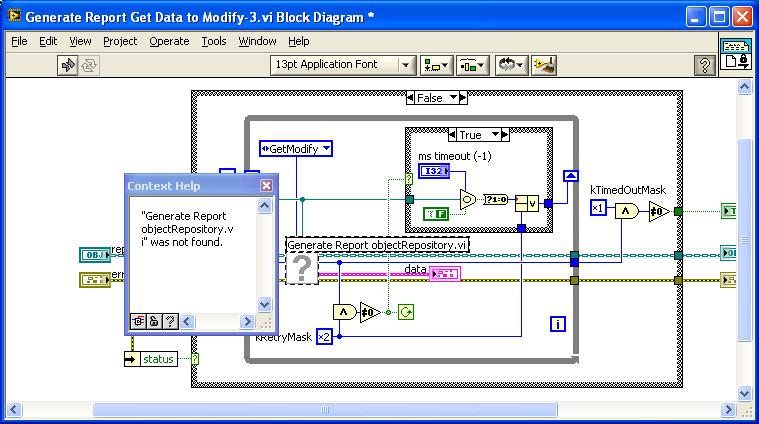Toggle the Context Help lock button

click(154, 321)
